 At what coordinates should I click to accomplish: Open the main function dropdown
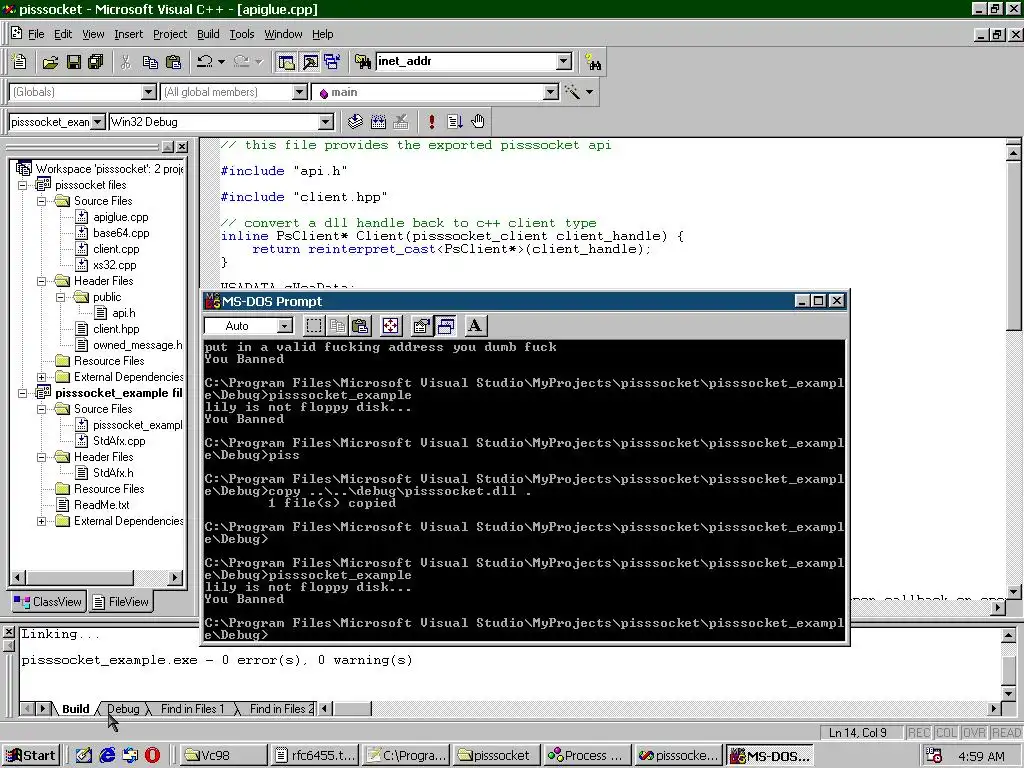coord(551,92)
